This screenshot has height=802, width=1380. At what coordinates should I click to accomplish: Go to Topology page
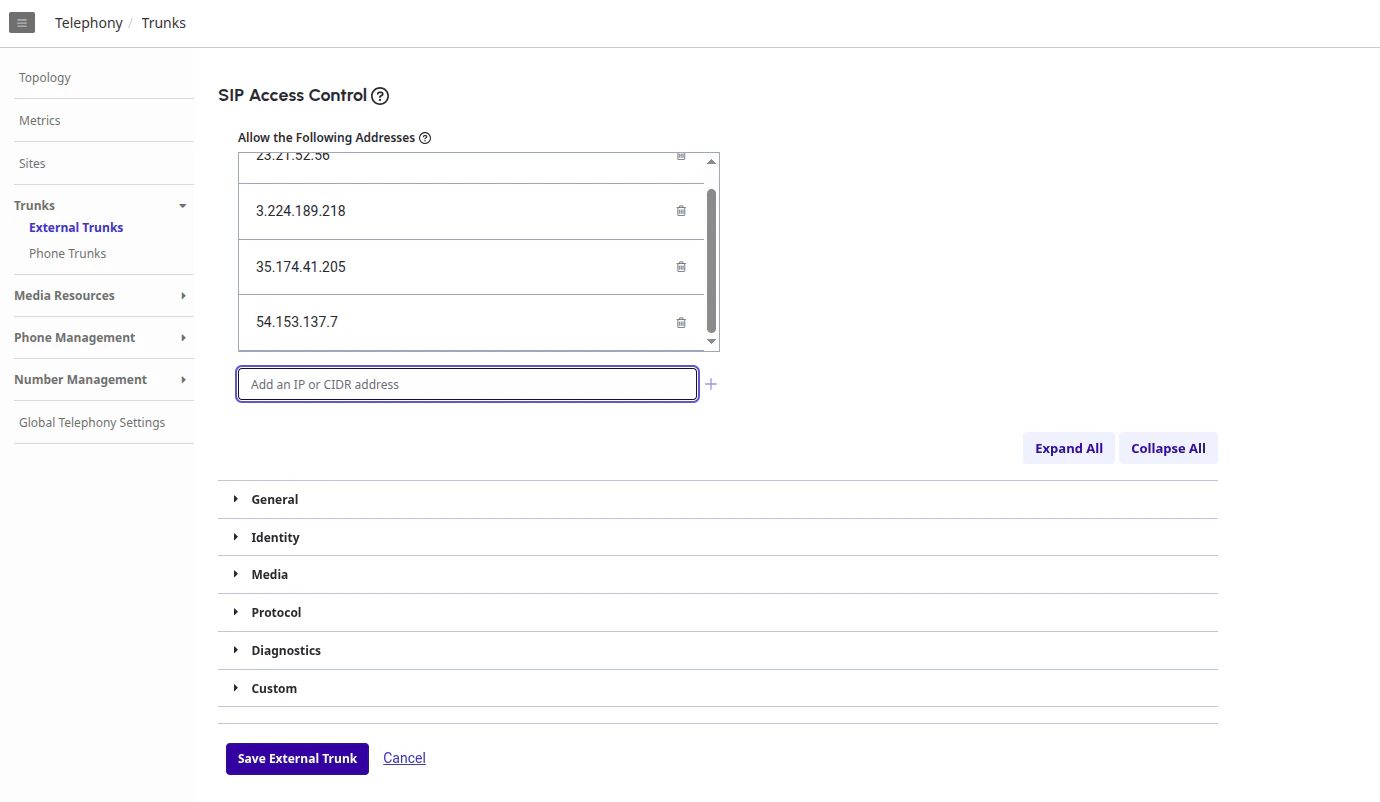click(x=45, y=77)
